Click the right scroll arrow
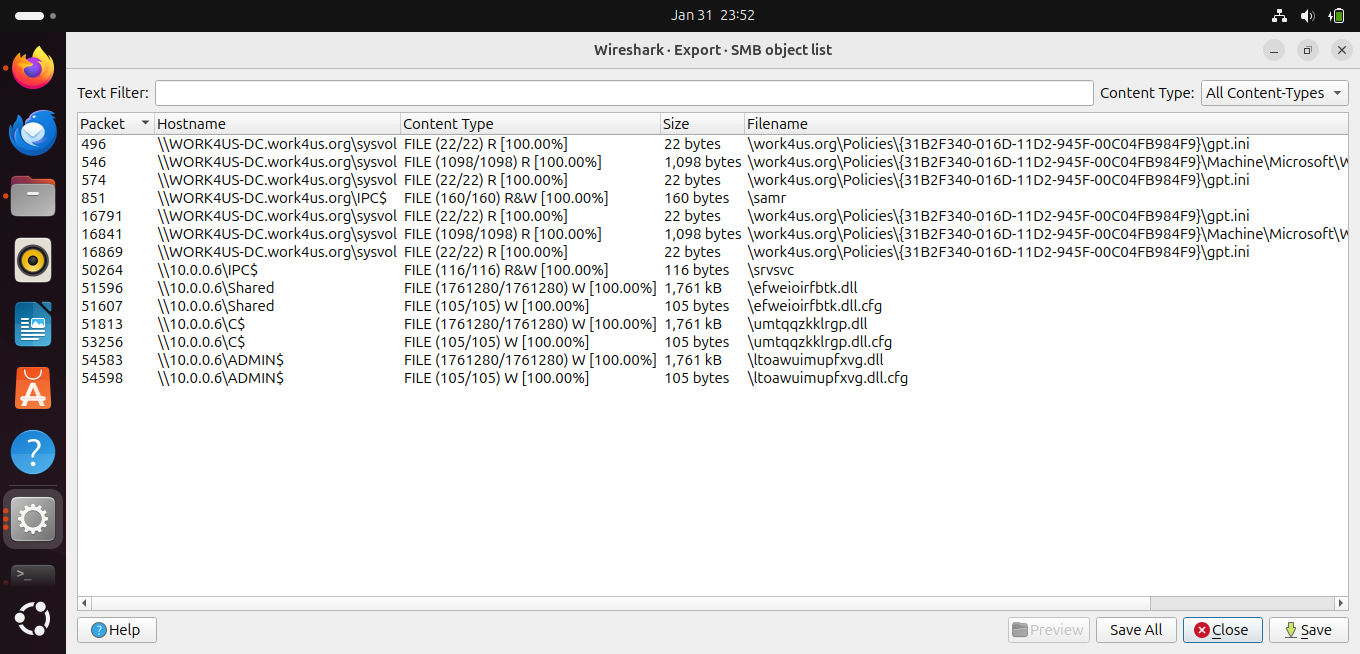The width and height of the screenshot is (1360, 654). pos(1342,603)
